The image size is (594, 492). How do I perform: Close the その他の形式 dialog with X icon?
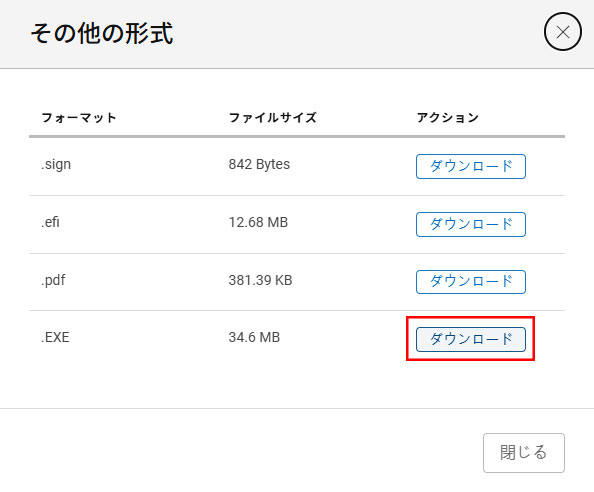point(563,32)
